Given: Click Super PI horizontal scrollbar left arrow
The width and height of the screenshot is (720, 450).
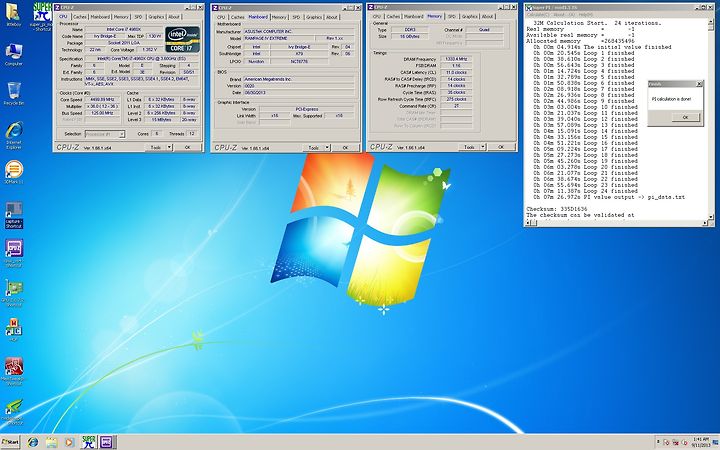Looking at the screenshot, I should tap(528, 223).
